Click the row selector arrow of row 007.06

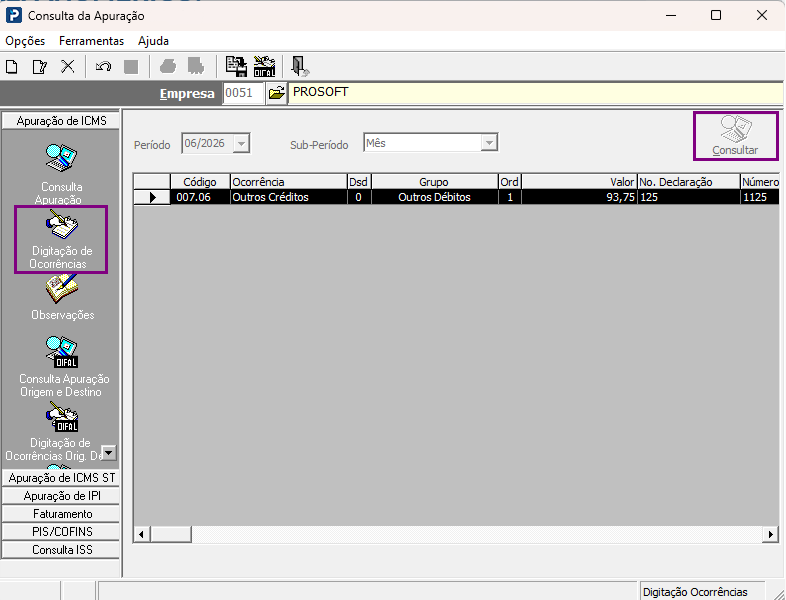pos(152,197)
